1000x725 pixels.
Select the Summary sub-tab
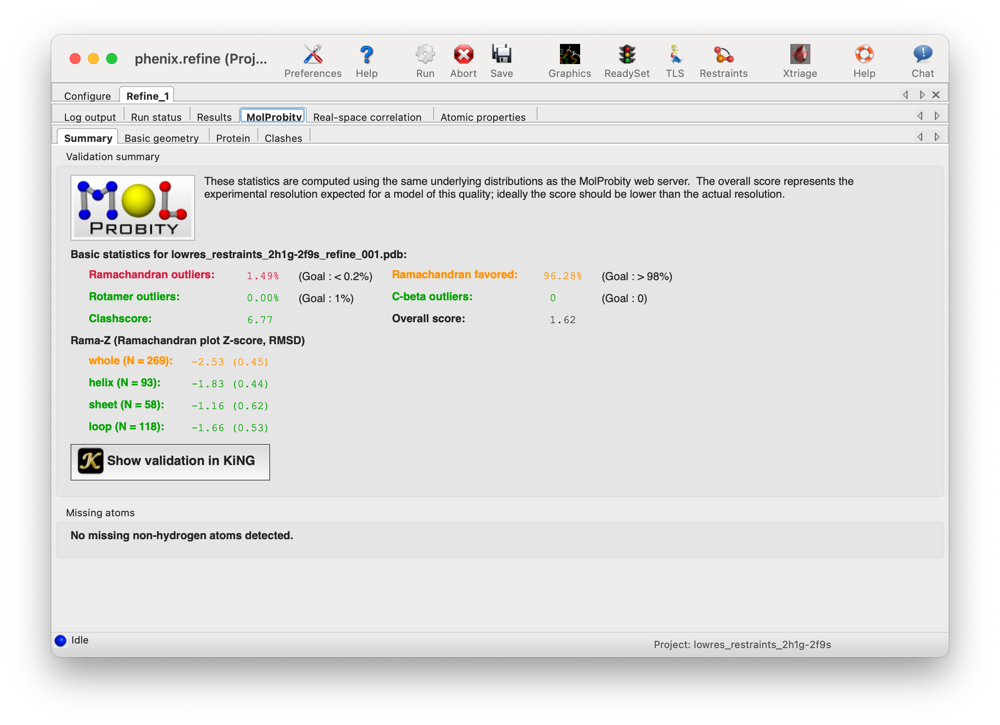(88, 138)
